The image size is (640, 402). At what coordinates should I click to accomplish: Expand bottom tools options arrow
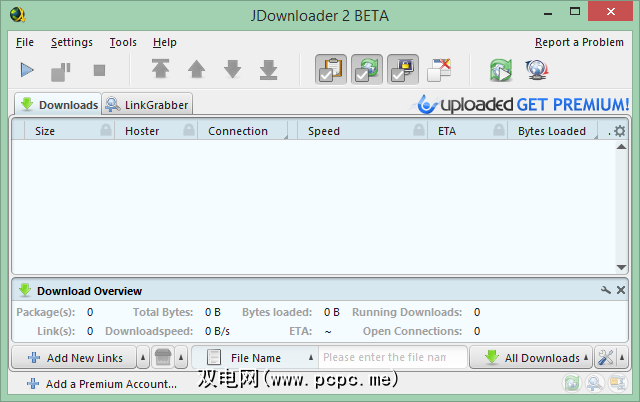point(622,358)
